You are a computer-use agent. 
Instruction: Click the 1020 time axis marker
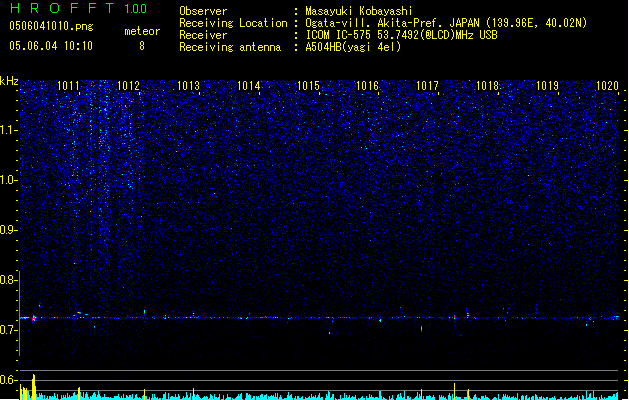(607, 86)
